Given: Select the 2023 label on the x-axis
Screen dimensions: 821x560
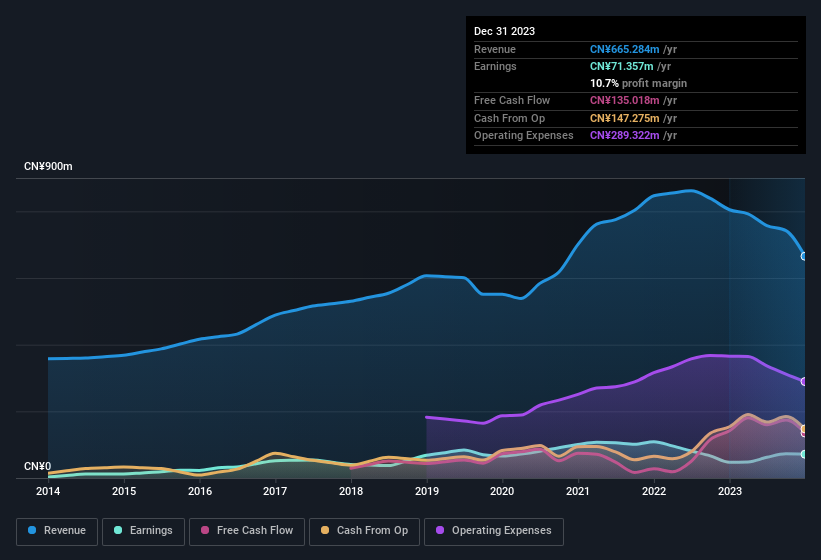Looking at the screenshot, I should pyautogui.click(x=730, y=491).
